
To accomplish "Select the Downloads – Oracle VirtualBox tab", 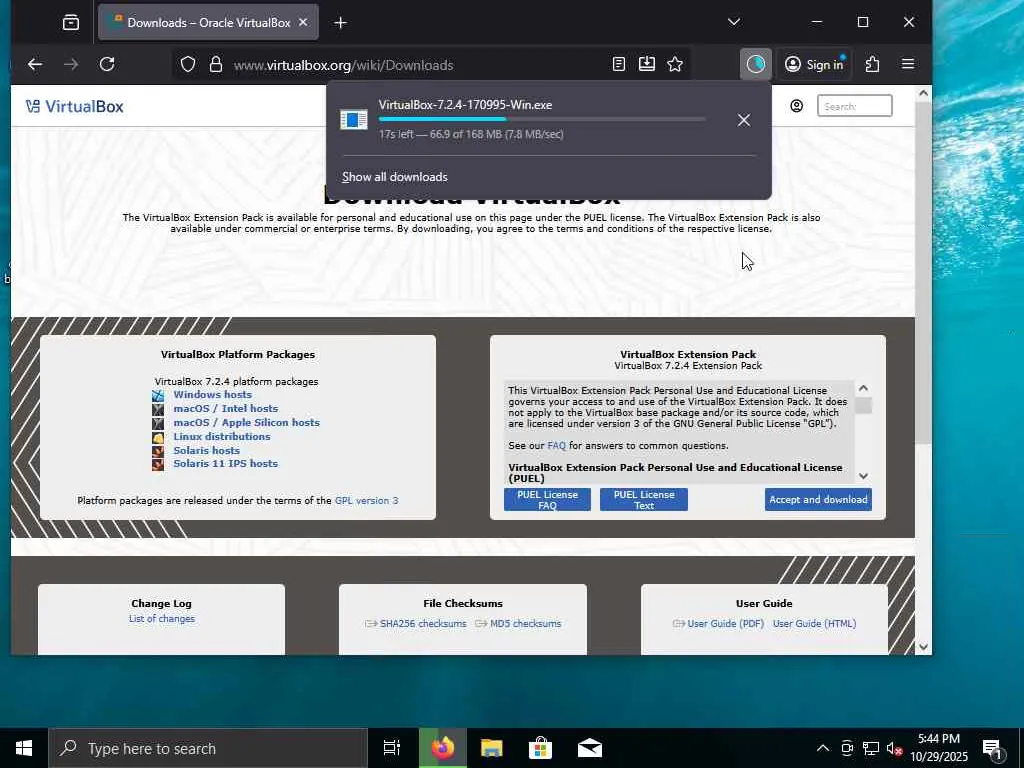I will click(x=208, y=22).
